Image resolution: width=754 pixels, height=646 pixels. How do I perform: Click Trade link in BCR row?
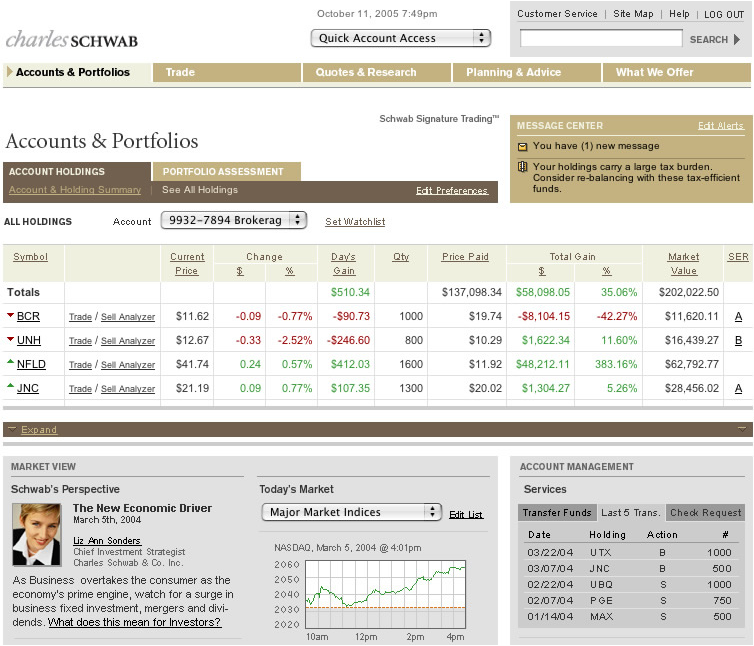[x=80, y=317]
